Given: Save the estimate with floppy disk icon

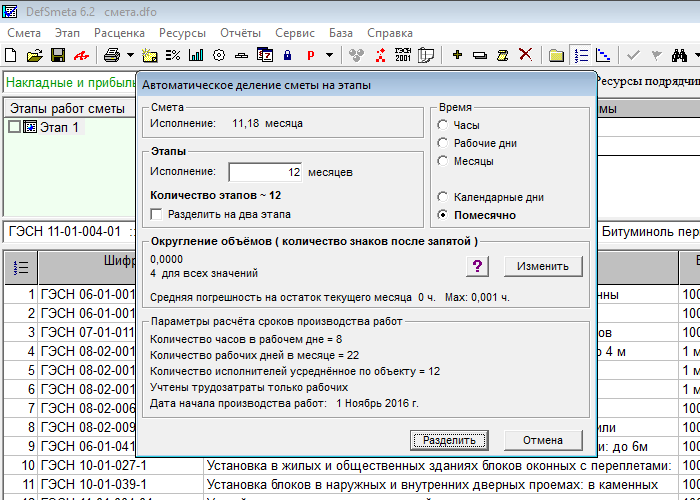Looking at the screenshot, I should (x=58, y=54).
